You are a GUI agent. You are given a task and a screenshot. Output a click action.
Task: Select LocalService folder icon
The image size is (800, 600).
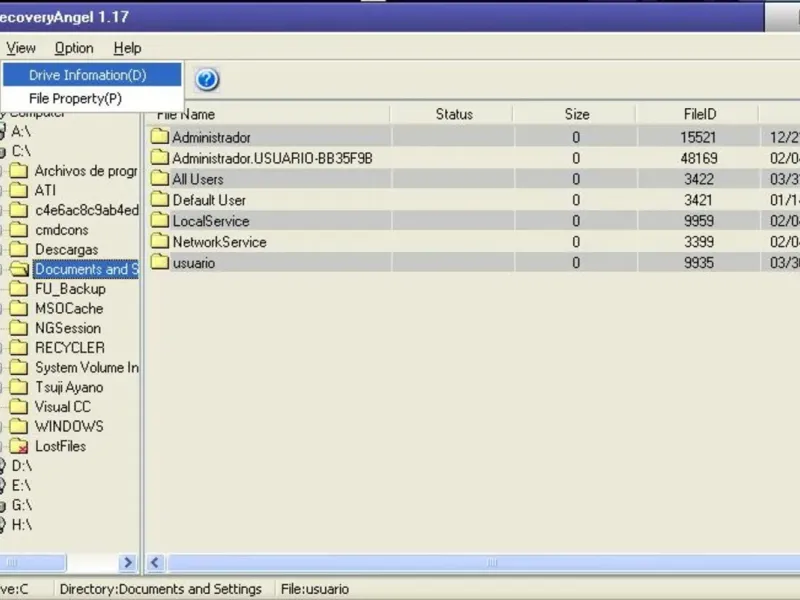point(160,220)
